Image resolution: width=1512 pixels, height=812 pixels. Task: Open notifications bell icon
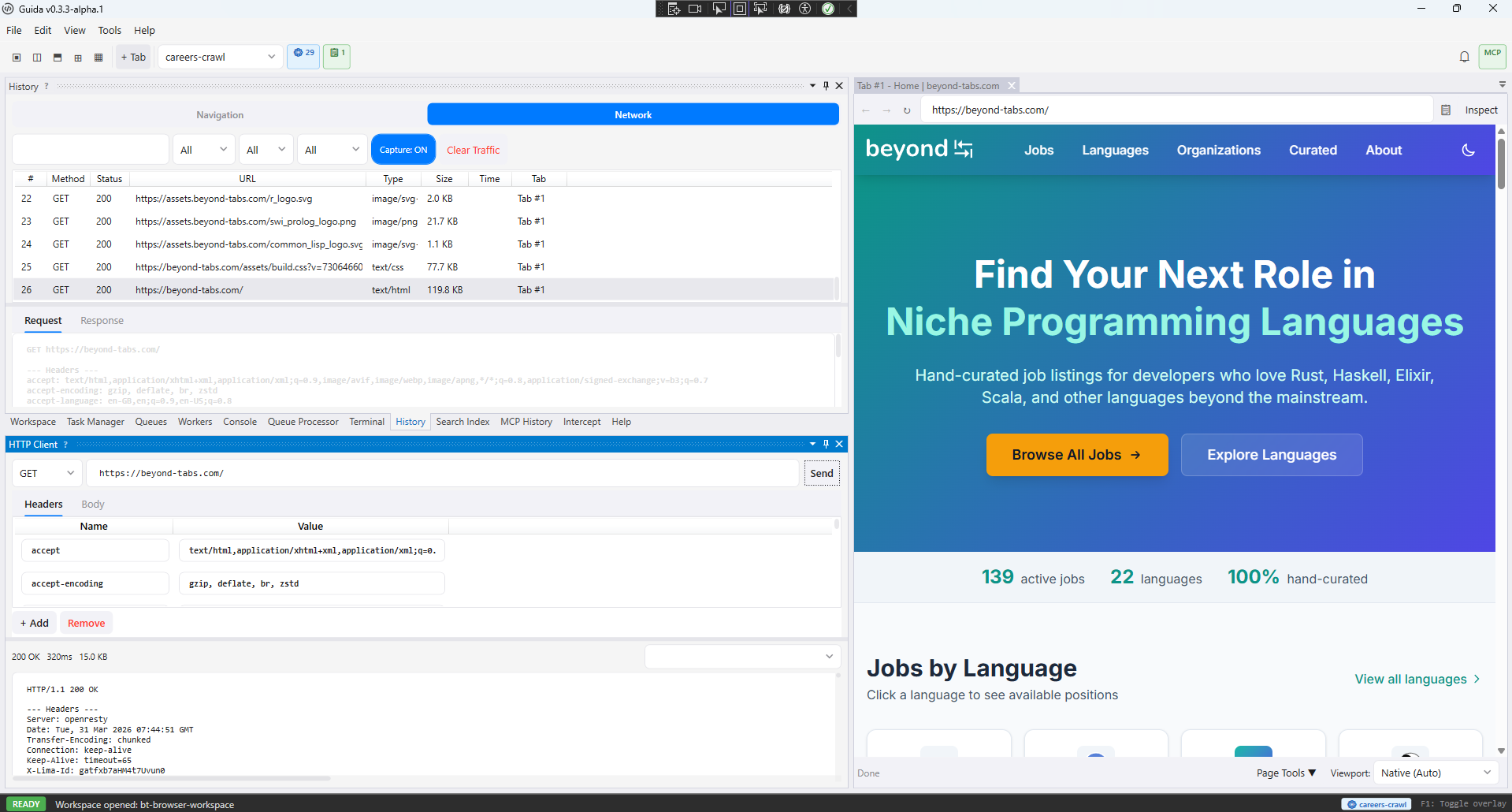tap(1464, 57)
